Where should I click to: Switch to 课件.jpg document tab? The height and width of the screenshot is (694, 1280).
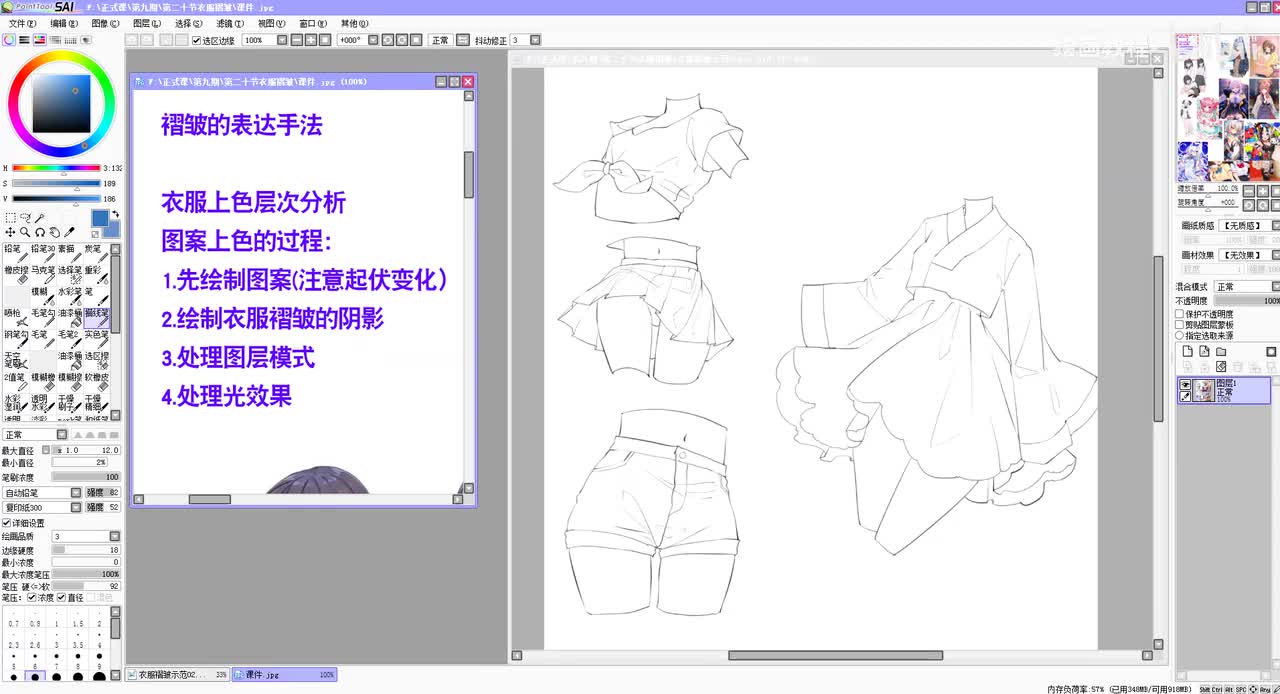285,675
